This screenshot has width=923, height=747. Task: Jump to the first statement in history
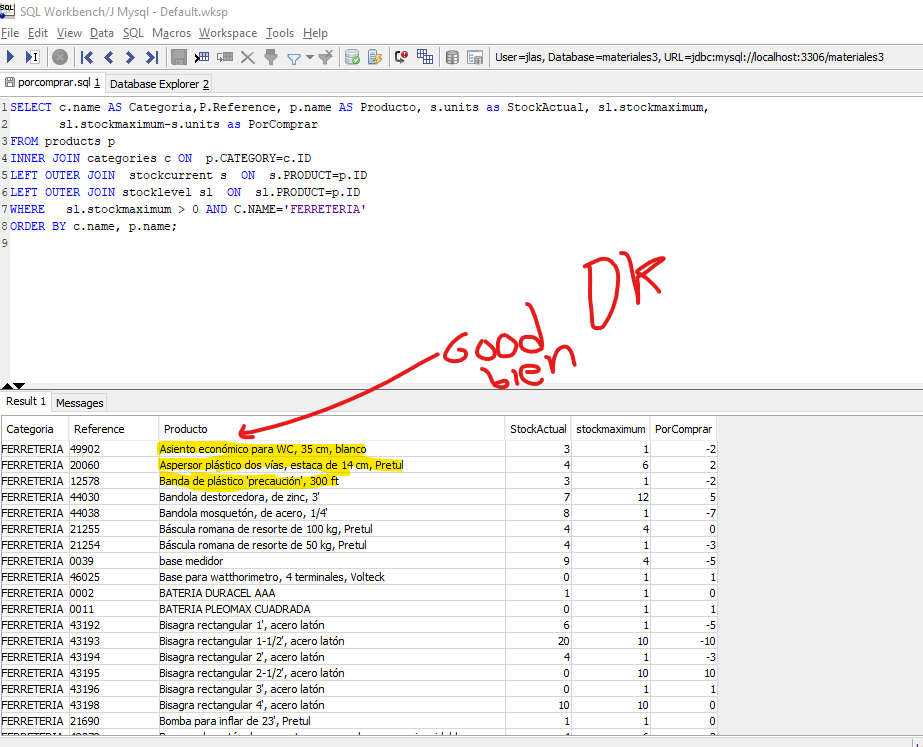coord(87,57)
